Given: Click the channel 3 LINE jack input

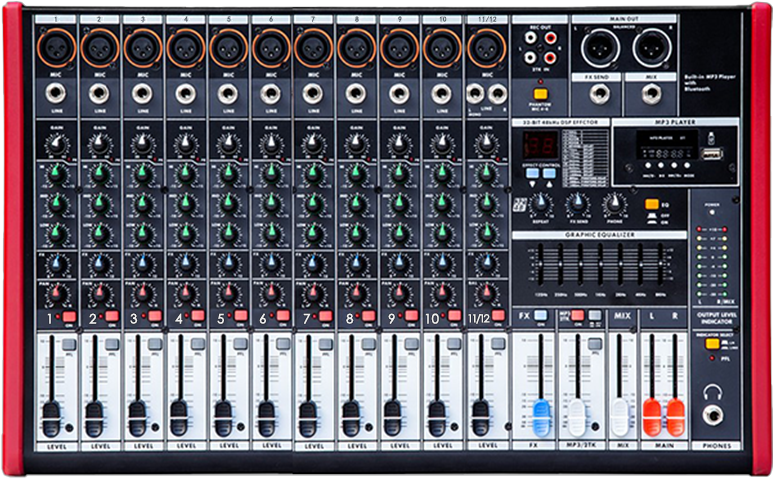Looking at the screenshot, I should click(142, 93).
